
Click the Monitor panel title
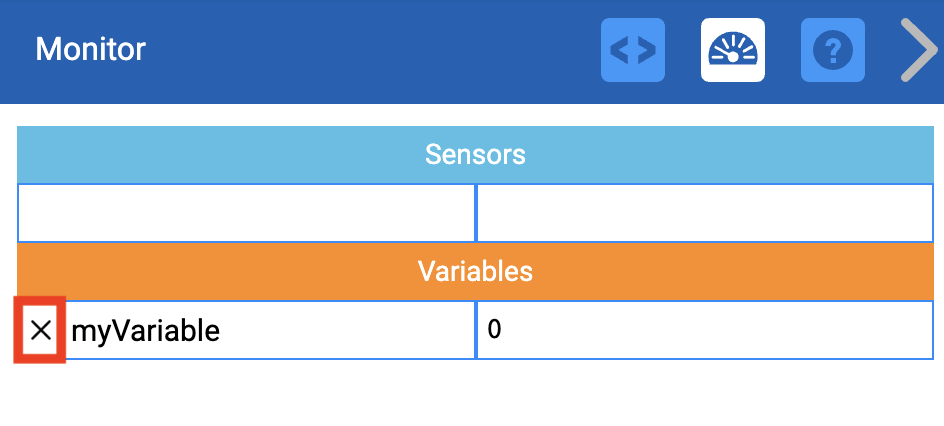click(91, 49)
